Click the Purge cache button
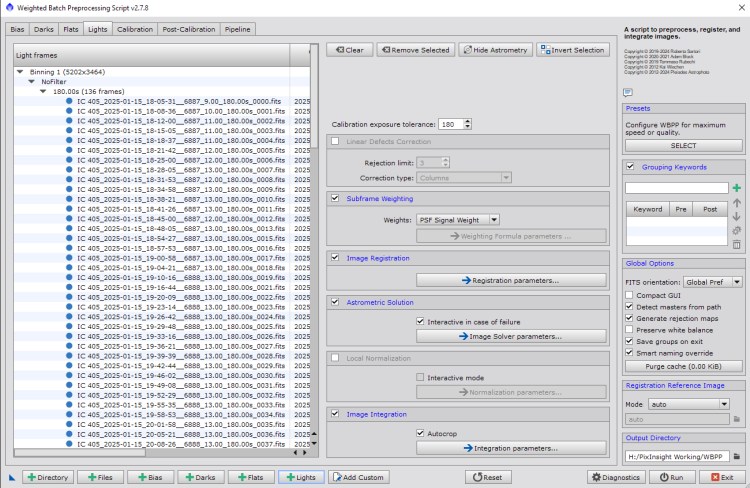This screenshot has width=750, height=488. 683,368
